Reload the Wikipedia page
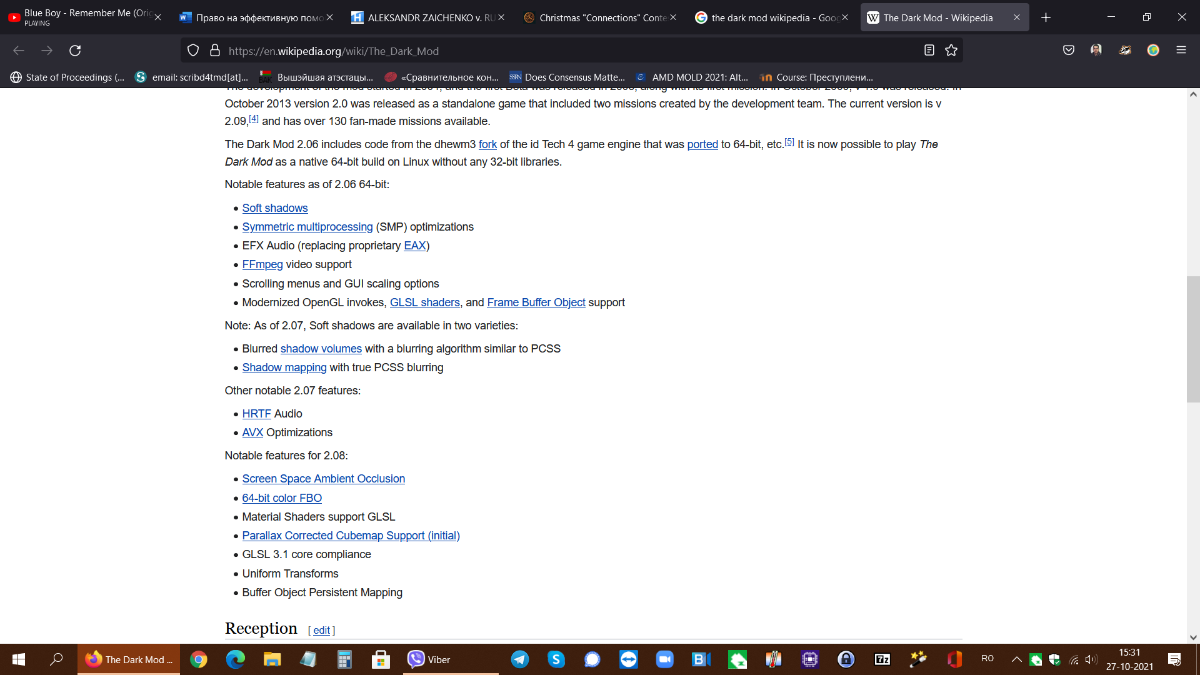 click(x=75, y=50)
